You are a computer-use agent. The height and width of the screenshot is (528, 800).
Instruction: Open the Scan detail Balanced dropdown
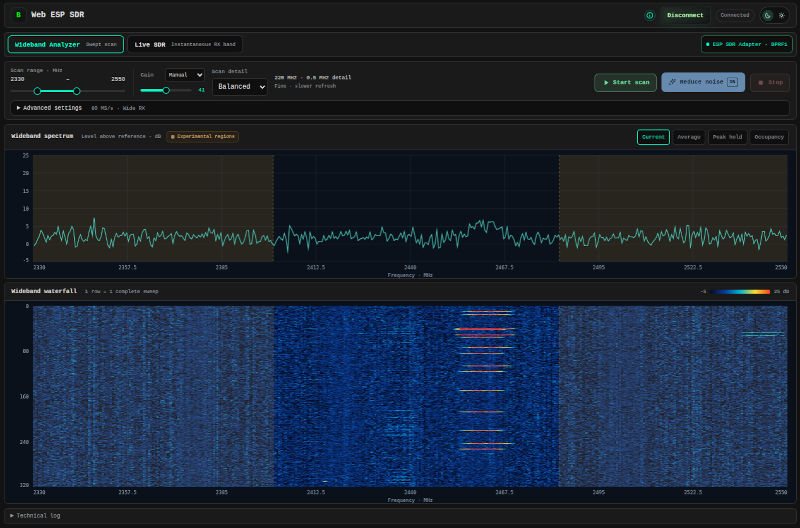tap(239, 87)
